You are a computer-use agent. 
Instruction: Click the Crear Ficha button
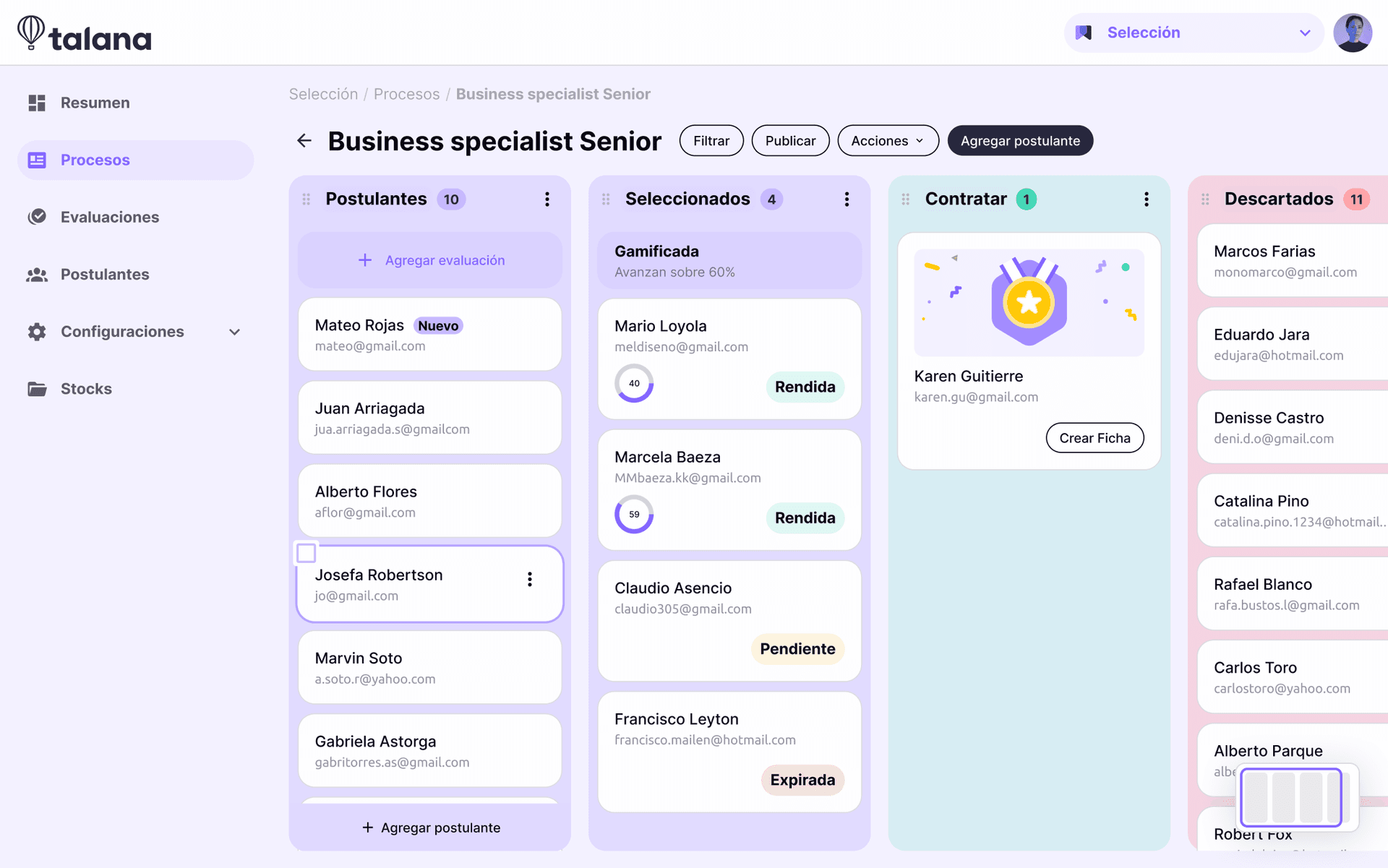coord(1094,438)
